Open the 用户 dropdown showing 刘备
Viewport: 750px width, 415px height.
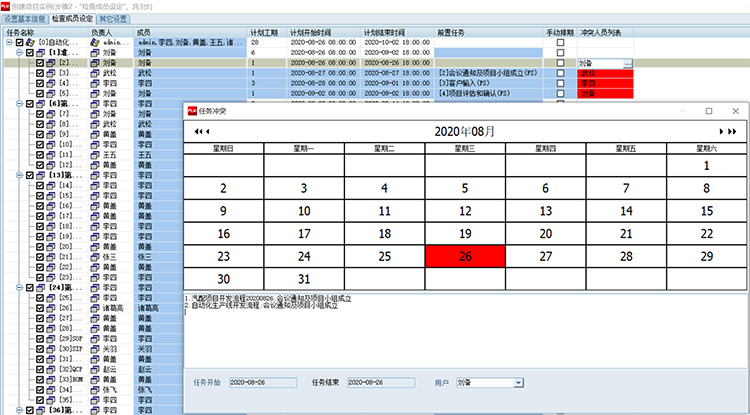518,382
